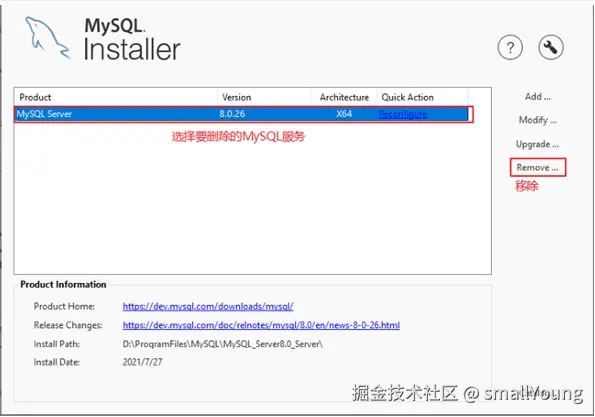Click the Release Changes: label
This screenshot has height=417, width=595.
click(68, 325)
